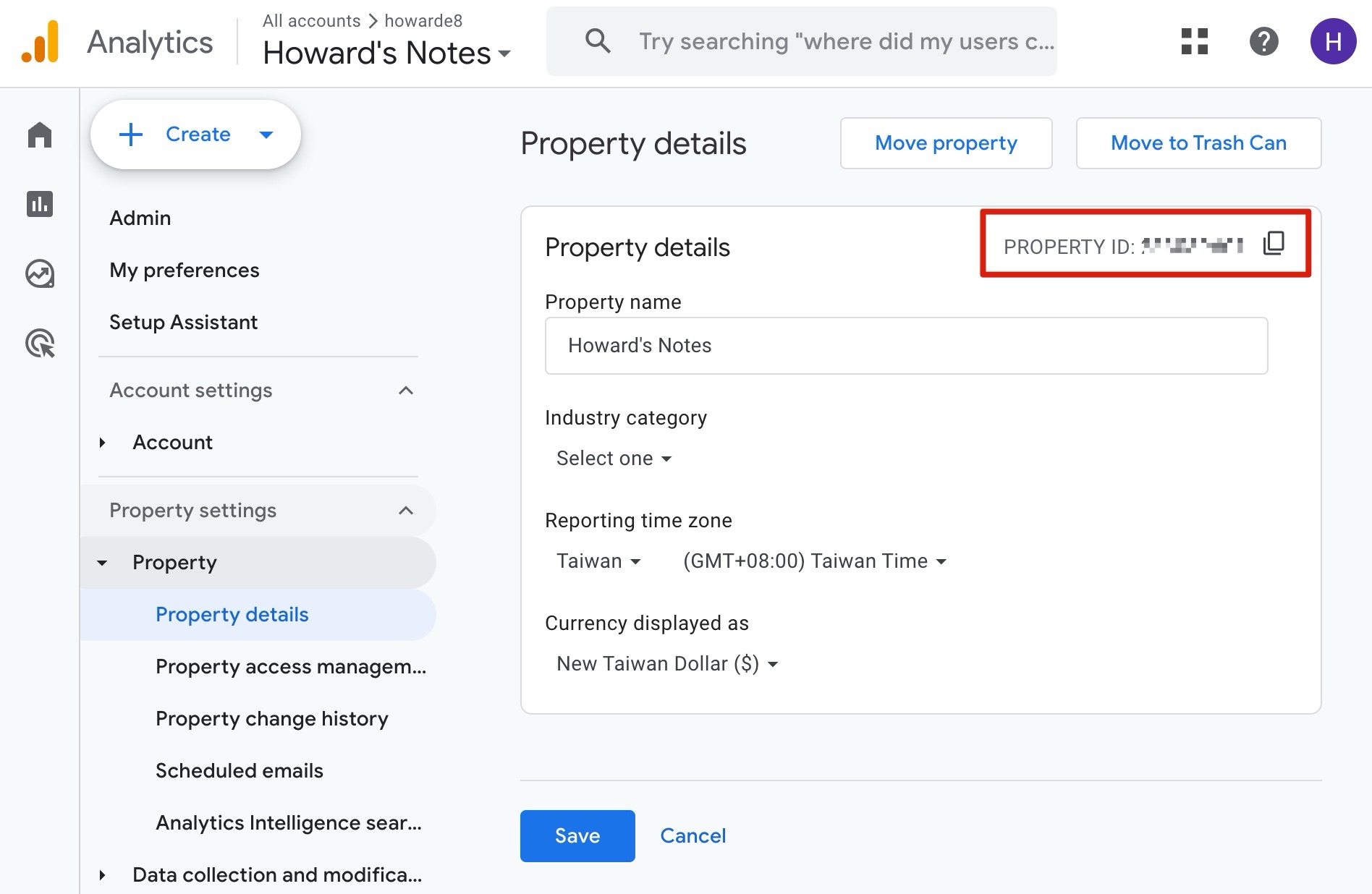Open the New Taiwan Dollar currency dropdown
The image size is (1372, 894).
(667, 664)
